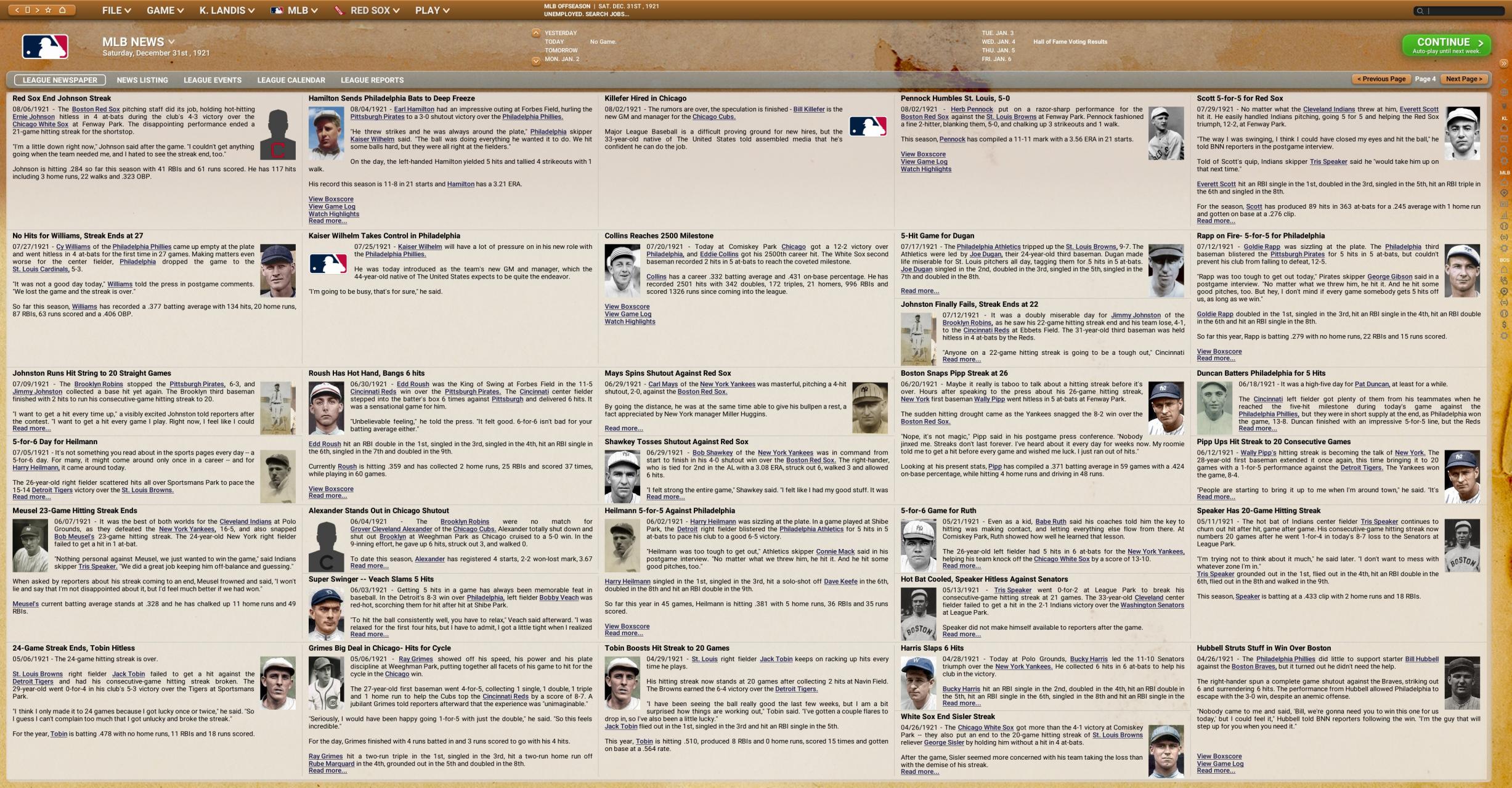Open the FILE dropdown menu
The height and width of the screenshot is (788, 1512).
[x=116, y=10]
